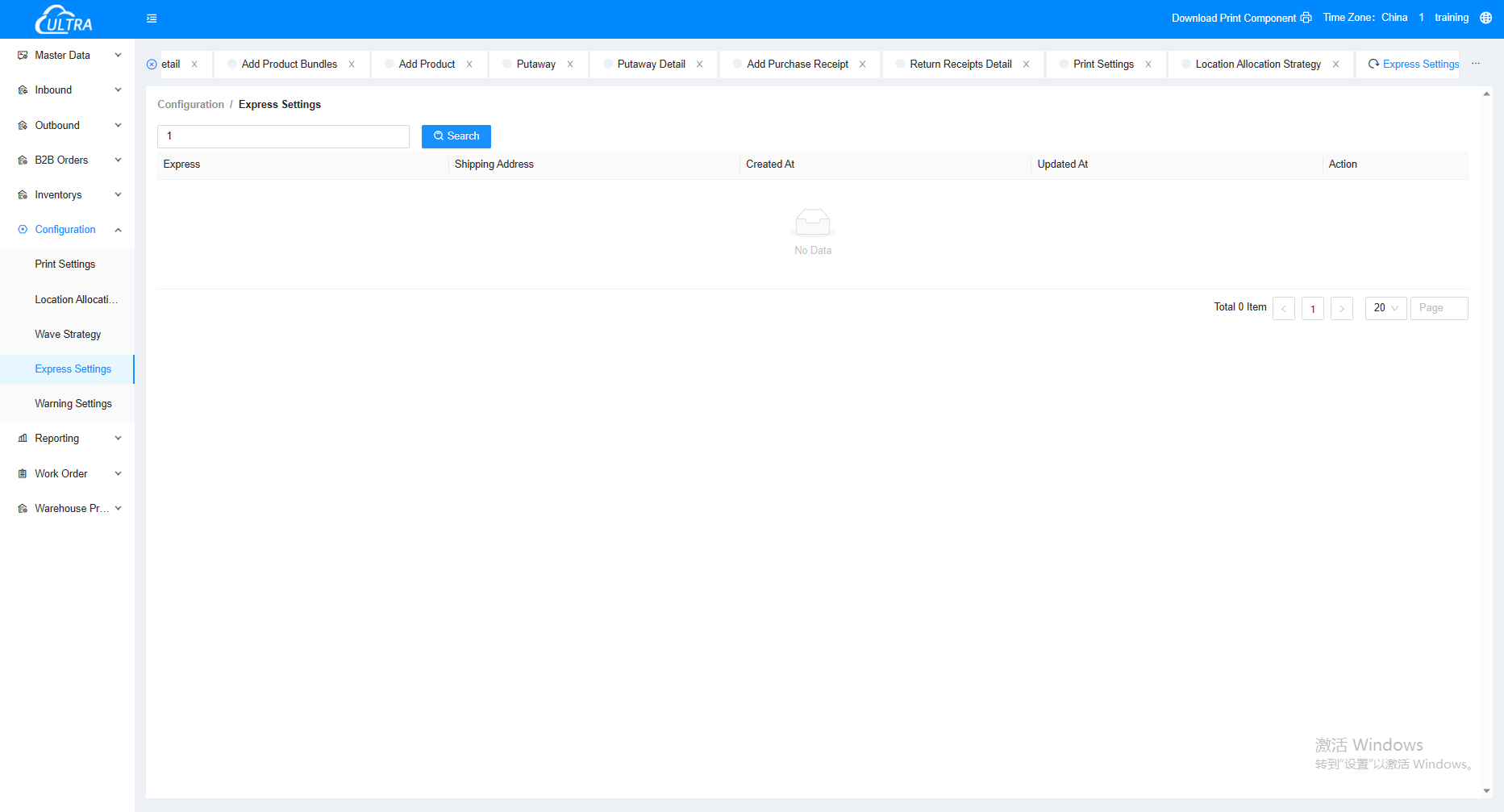Click Download Print Component link
The height and width of the screenshot is (812, 1504).
(x=1234, y=18)
